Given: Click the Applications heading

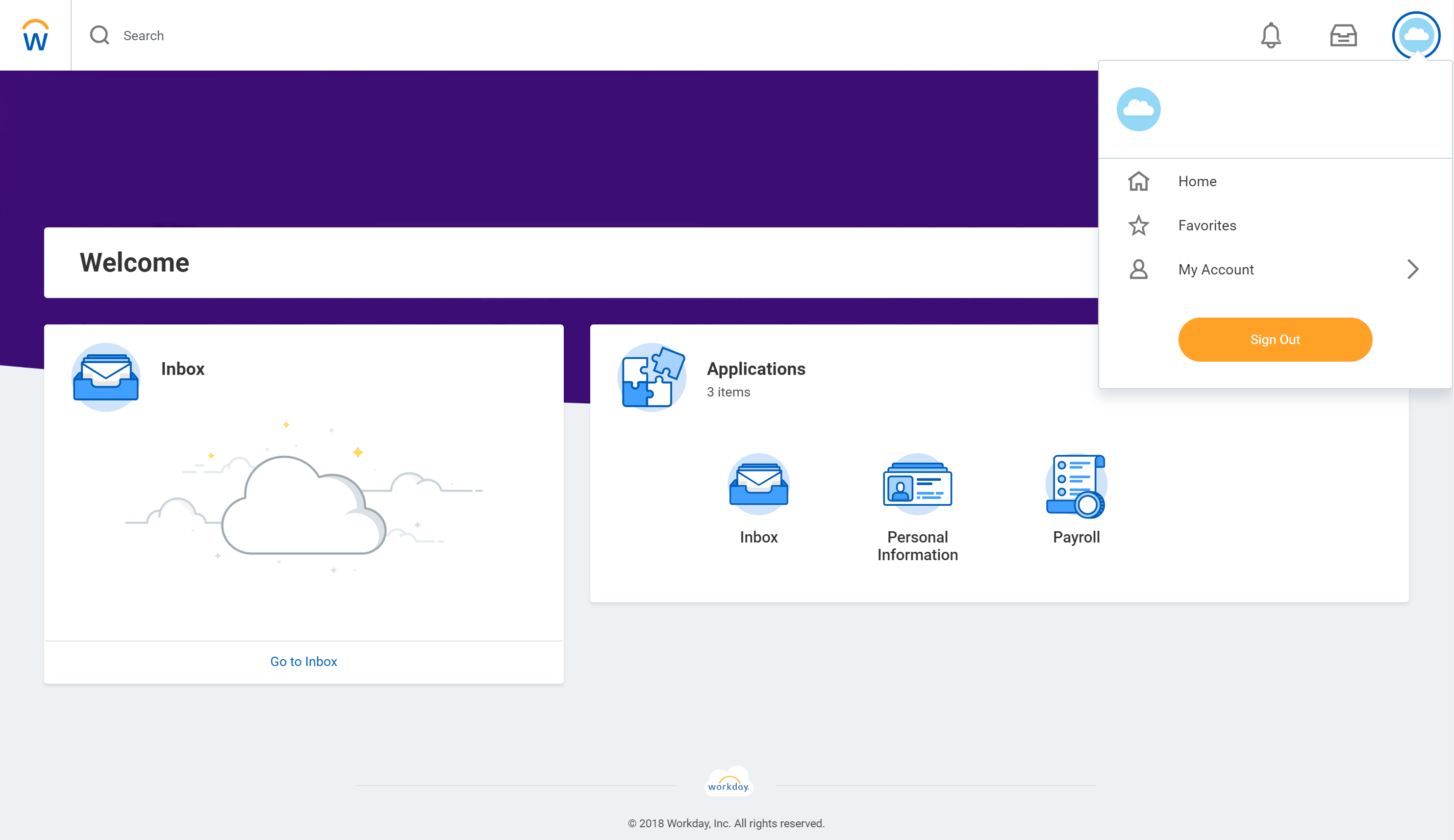Looking at the screenshot, I should point(756,369).
